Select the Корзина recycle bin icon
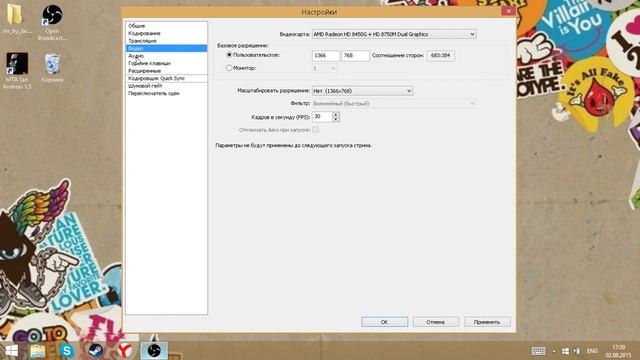640x360 pixels. [x=52, y=68]
